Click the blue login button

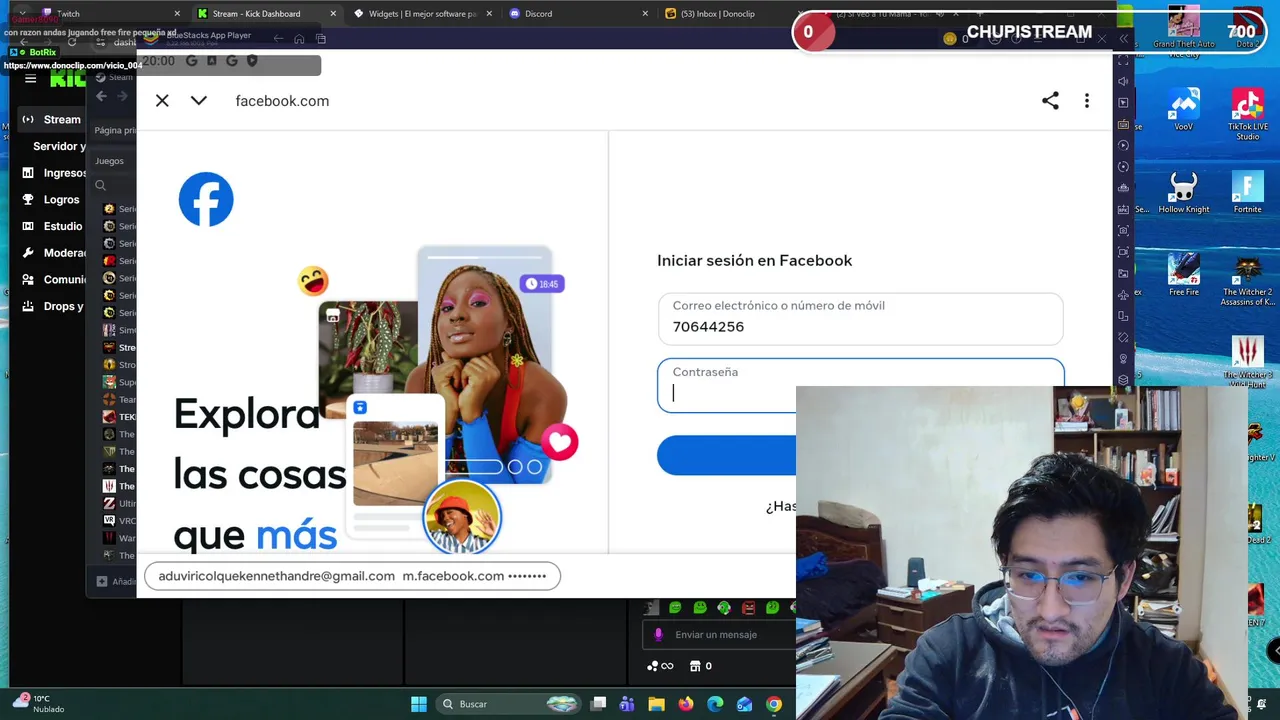[727, 455]
